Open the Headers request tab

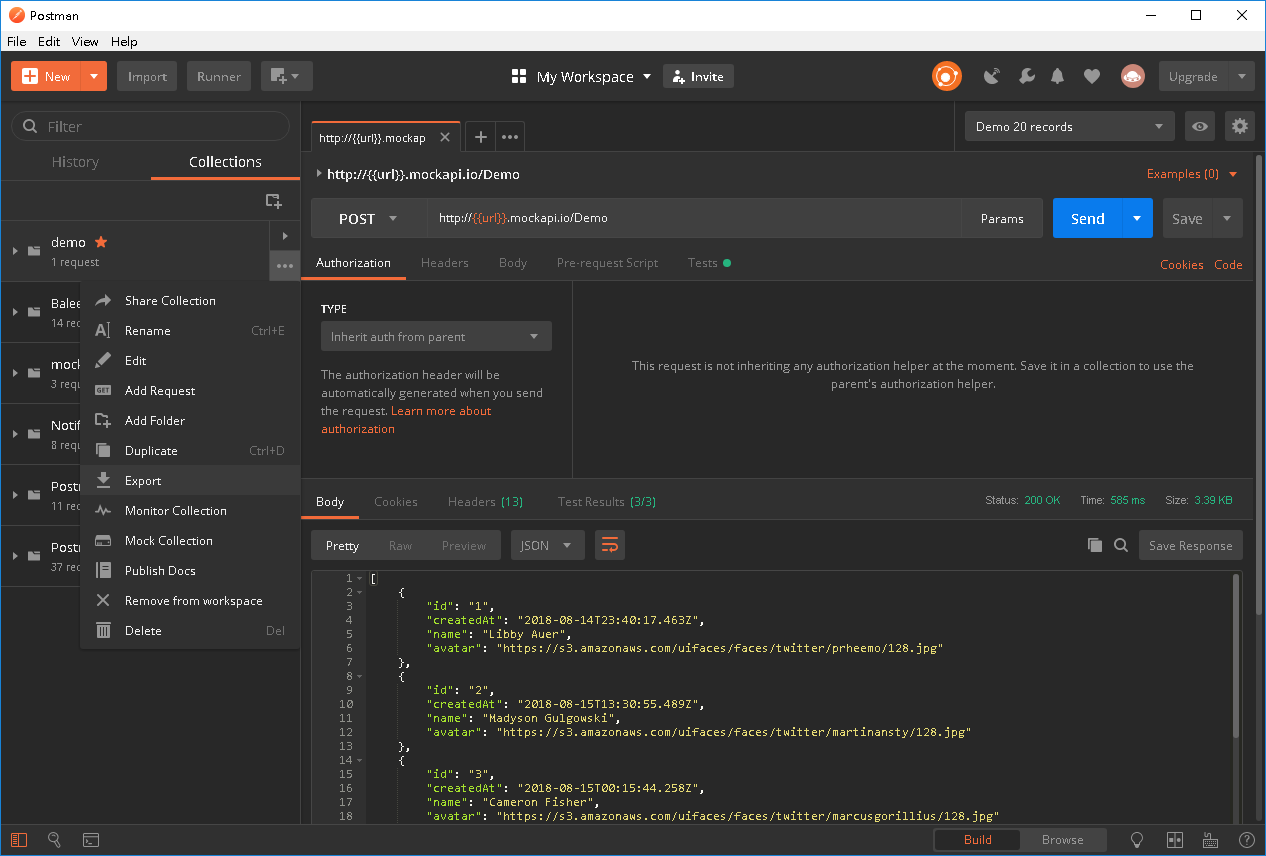445,263
